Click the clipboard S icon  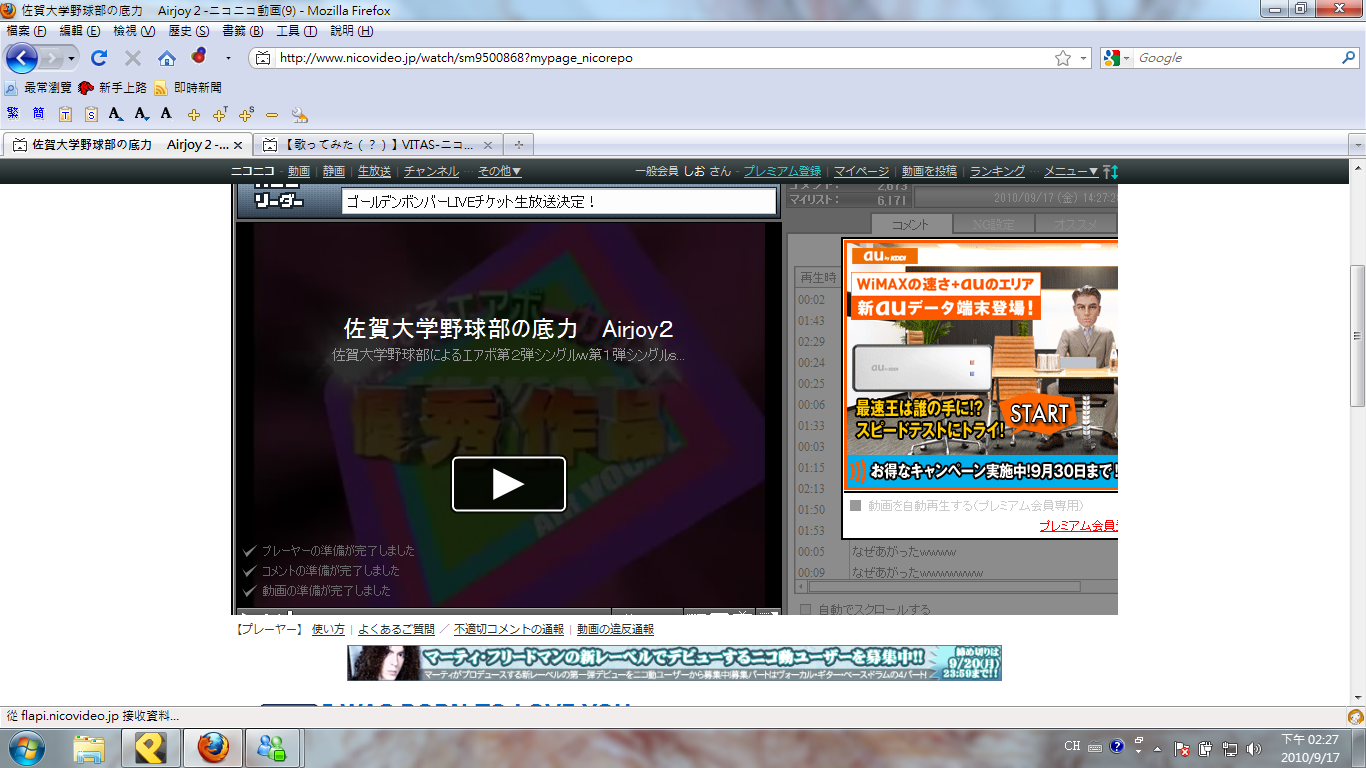91,114
